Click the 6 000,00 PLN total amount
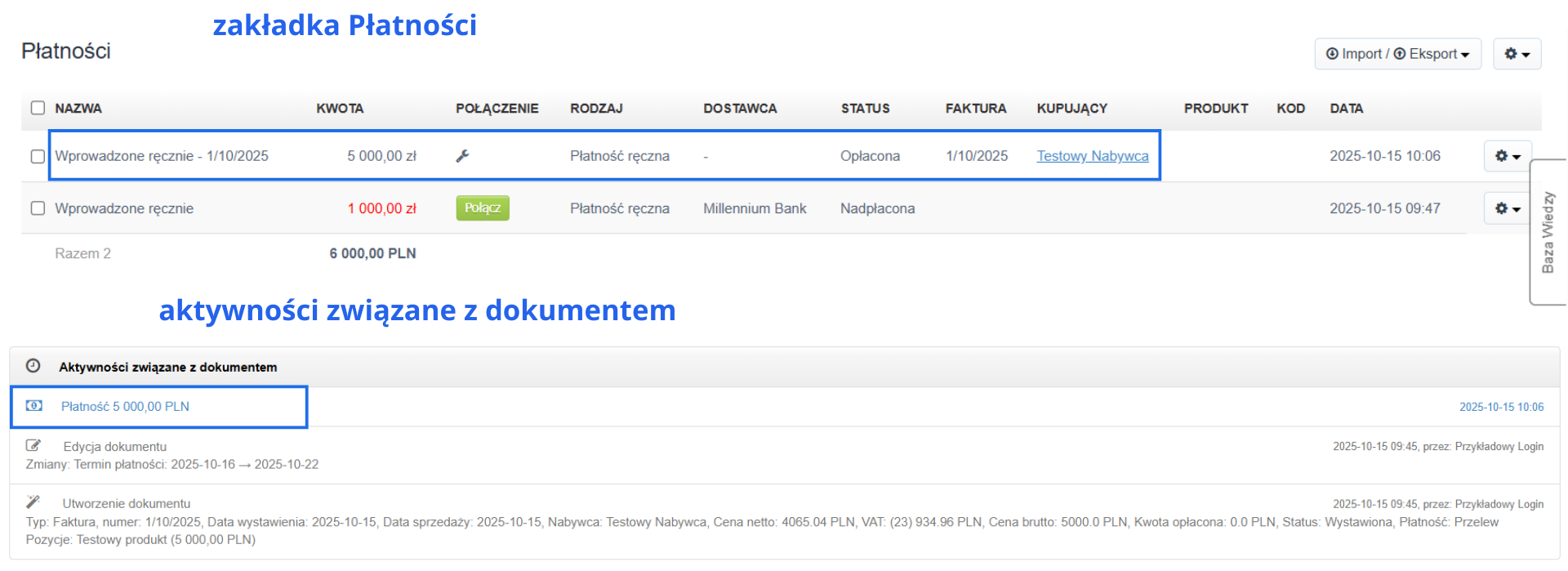The width and height of the screenshot is (1568, 571). [x=372, y=254]
